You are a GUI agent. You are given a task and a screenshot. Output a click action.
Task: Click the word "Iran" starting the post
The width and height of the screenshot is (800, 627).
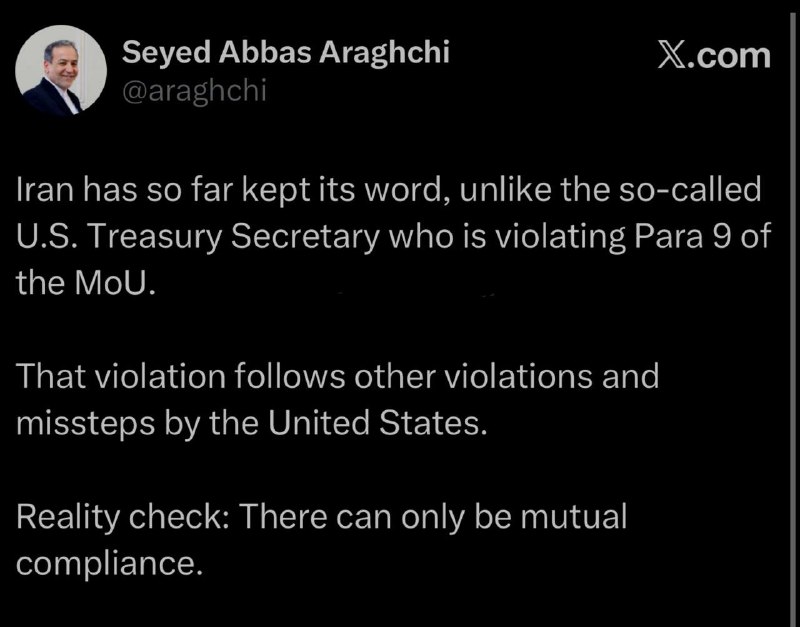[46, 190]
